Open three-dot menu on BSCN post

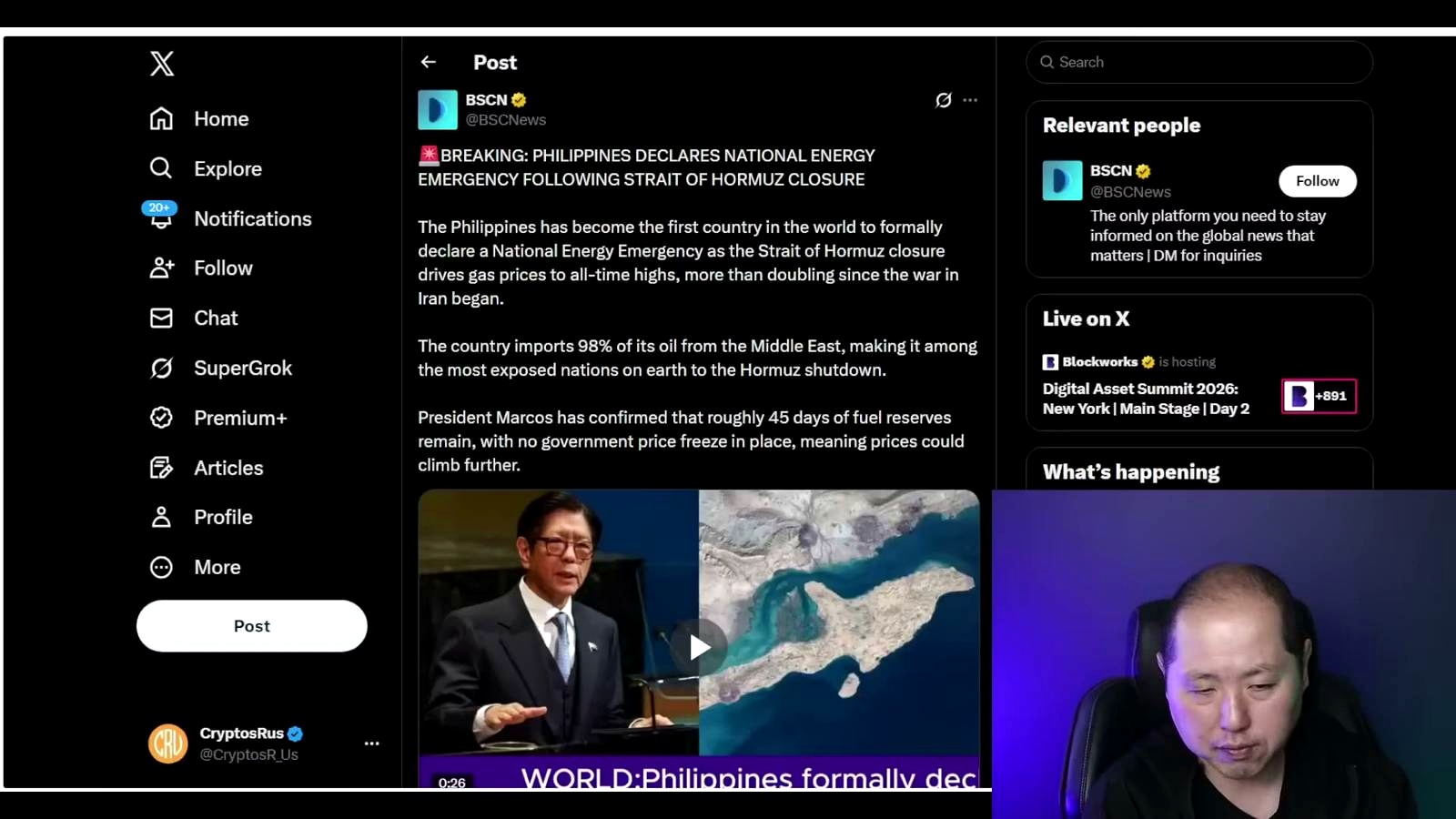tap(970, 100)
